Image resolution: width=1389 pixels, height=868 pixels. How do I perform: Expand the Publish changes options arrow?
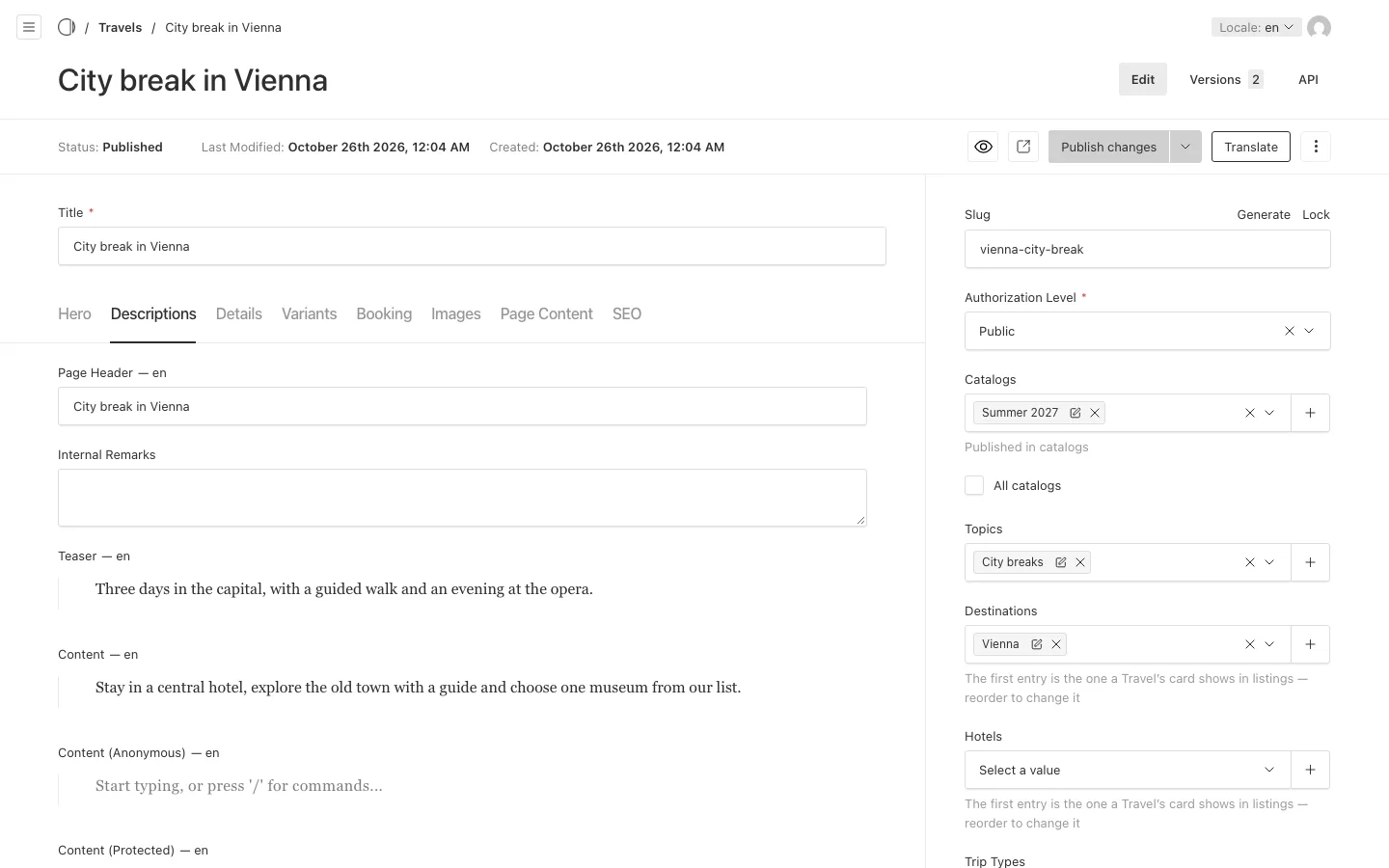click(x=1185, y=147)
